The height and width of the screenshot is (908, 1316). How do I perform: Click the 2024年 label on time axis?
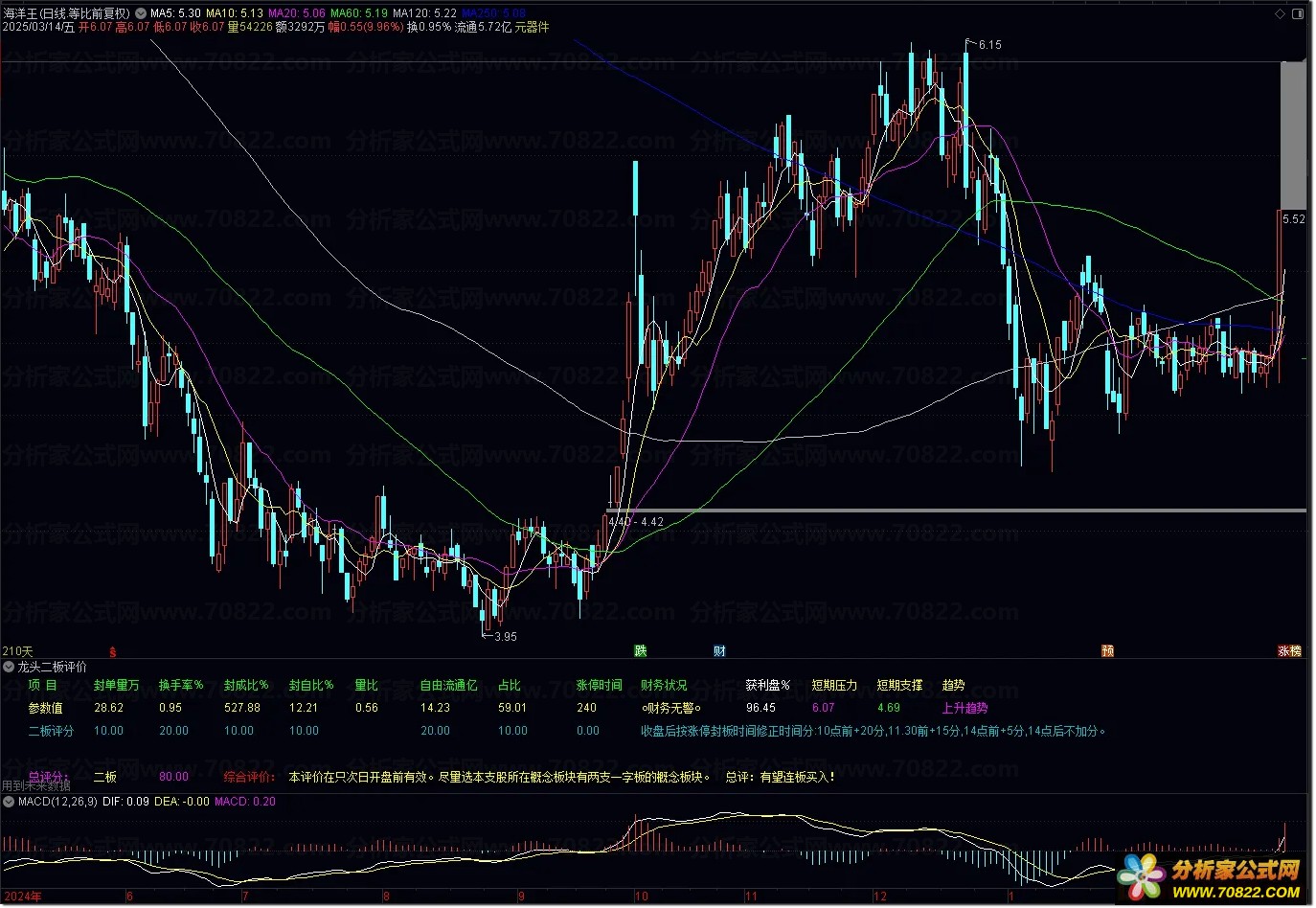[22, 897]
